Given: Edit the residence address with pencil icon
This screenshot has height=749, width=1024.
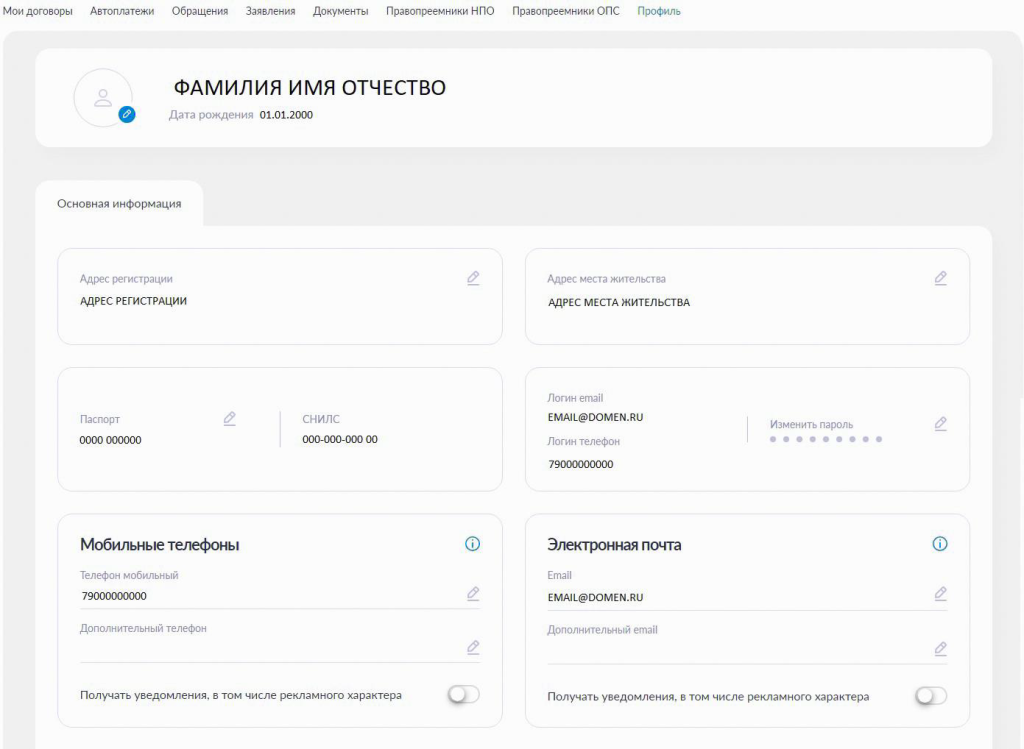Looking at the screenshot, I should (x=940, y=278).
